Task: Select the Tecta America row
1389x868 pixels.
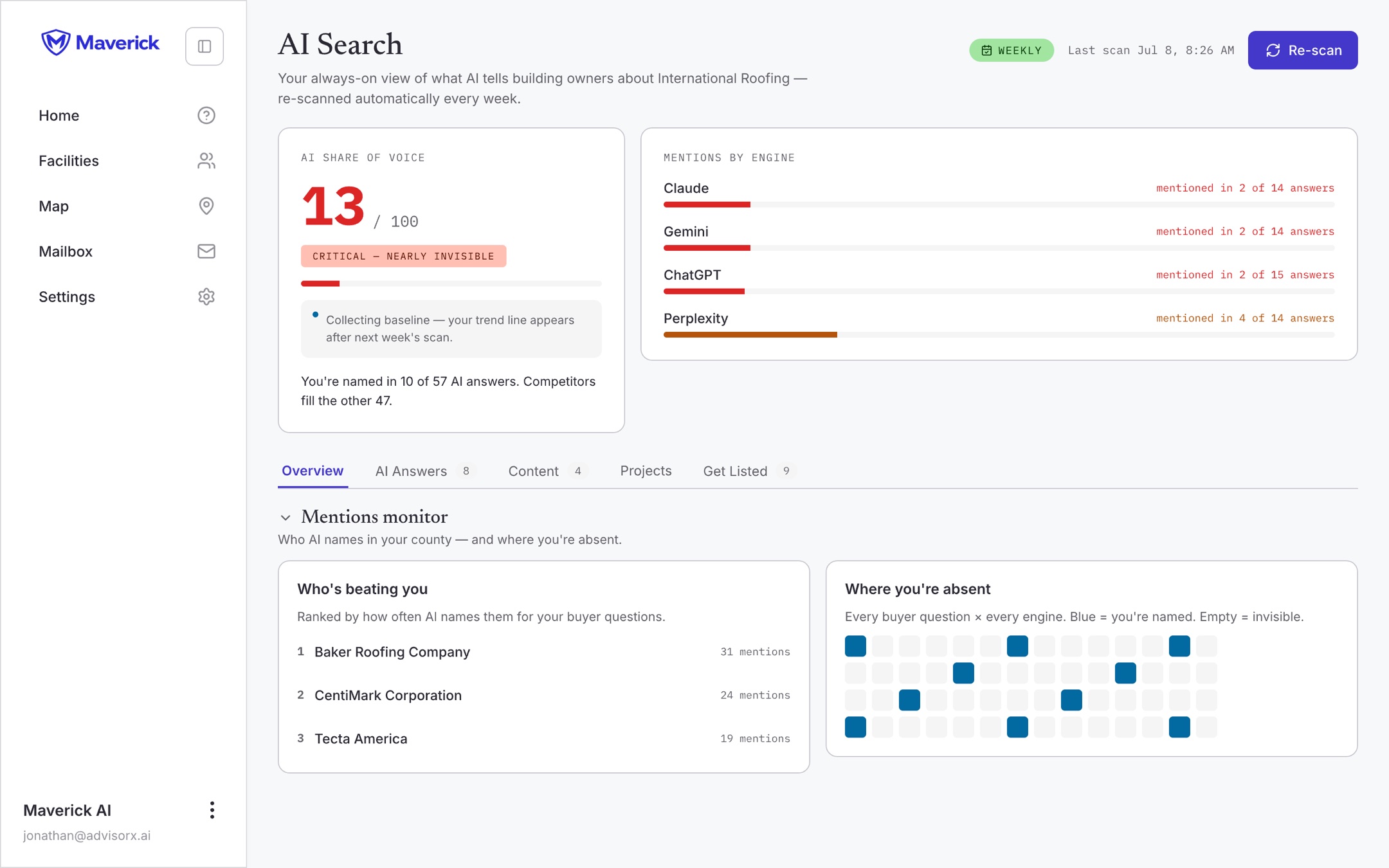Action: [543, 739]
